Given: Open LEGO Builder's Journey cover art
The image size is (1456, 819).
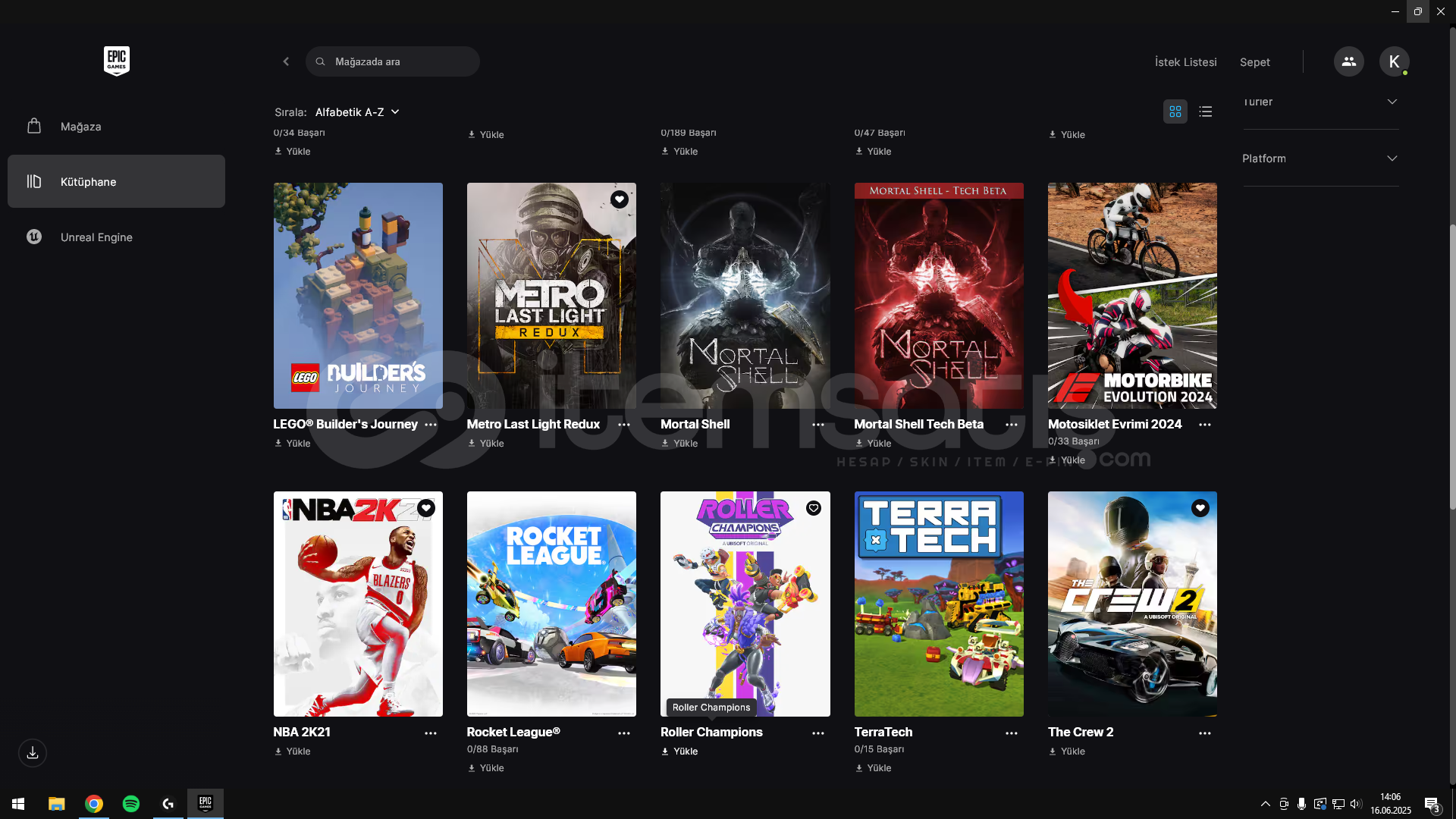Looking at the screenshot, I should 358,296.
